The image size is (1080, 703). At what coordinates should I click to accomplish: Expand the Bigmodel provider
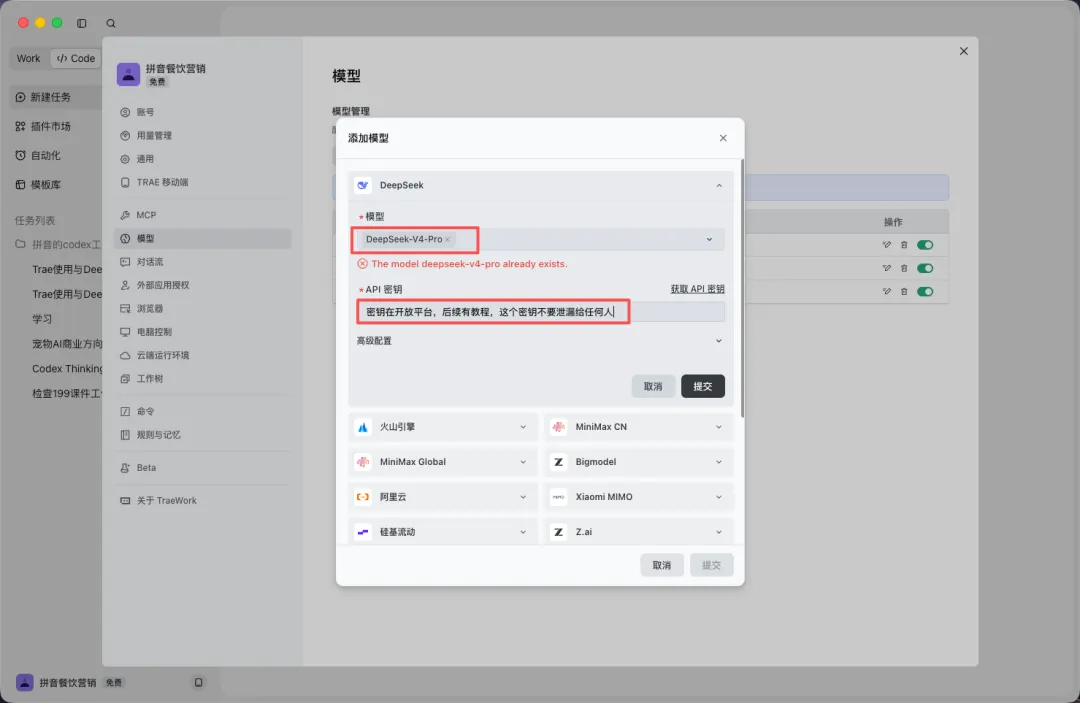click(x=638, y=462)
